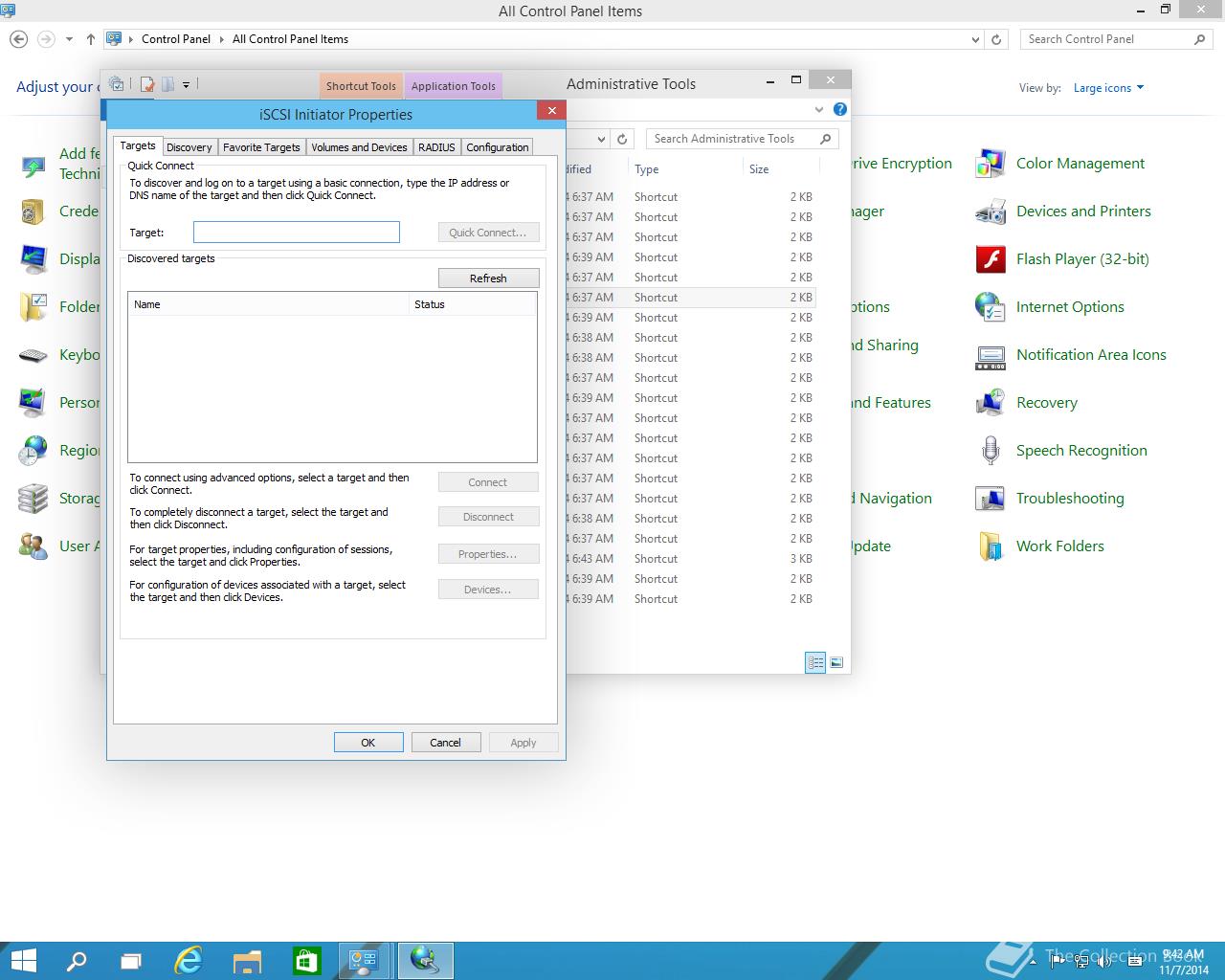Open the Application Tools ribbon tab

(x=454, y=85)
